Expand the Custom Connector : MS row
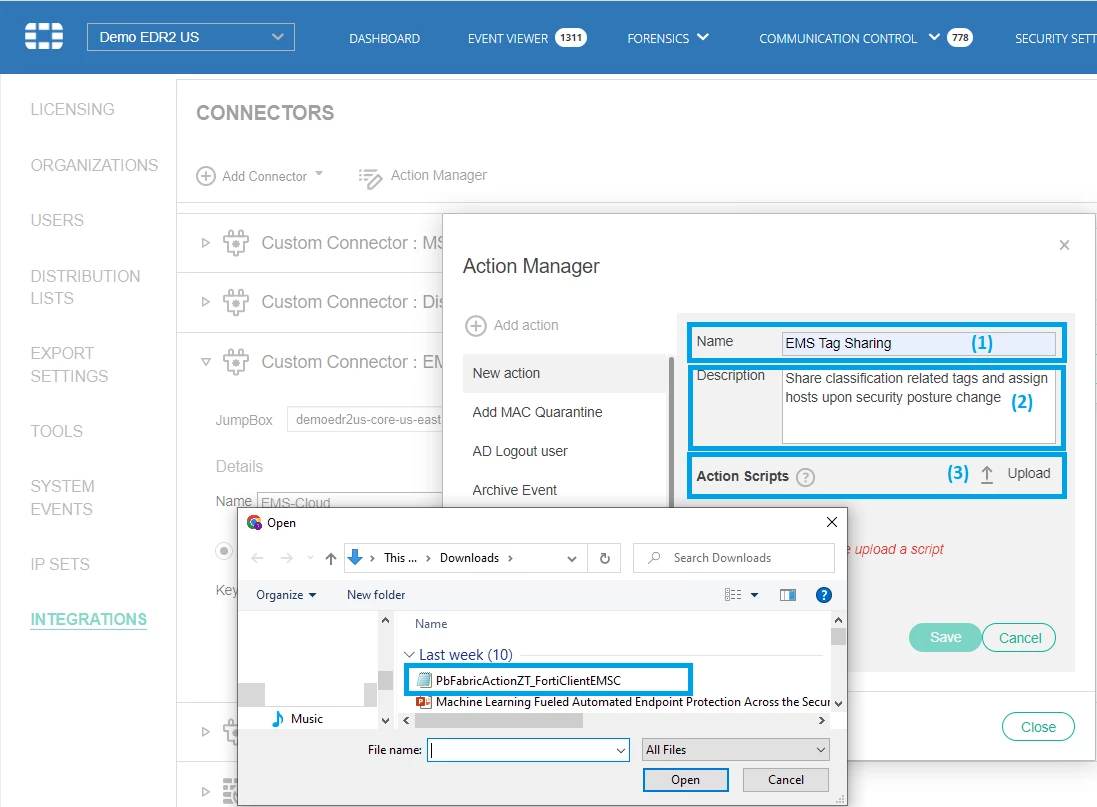 [205, 243]
